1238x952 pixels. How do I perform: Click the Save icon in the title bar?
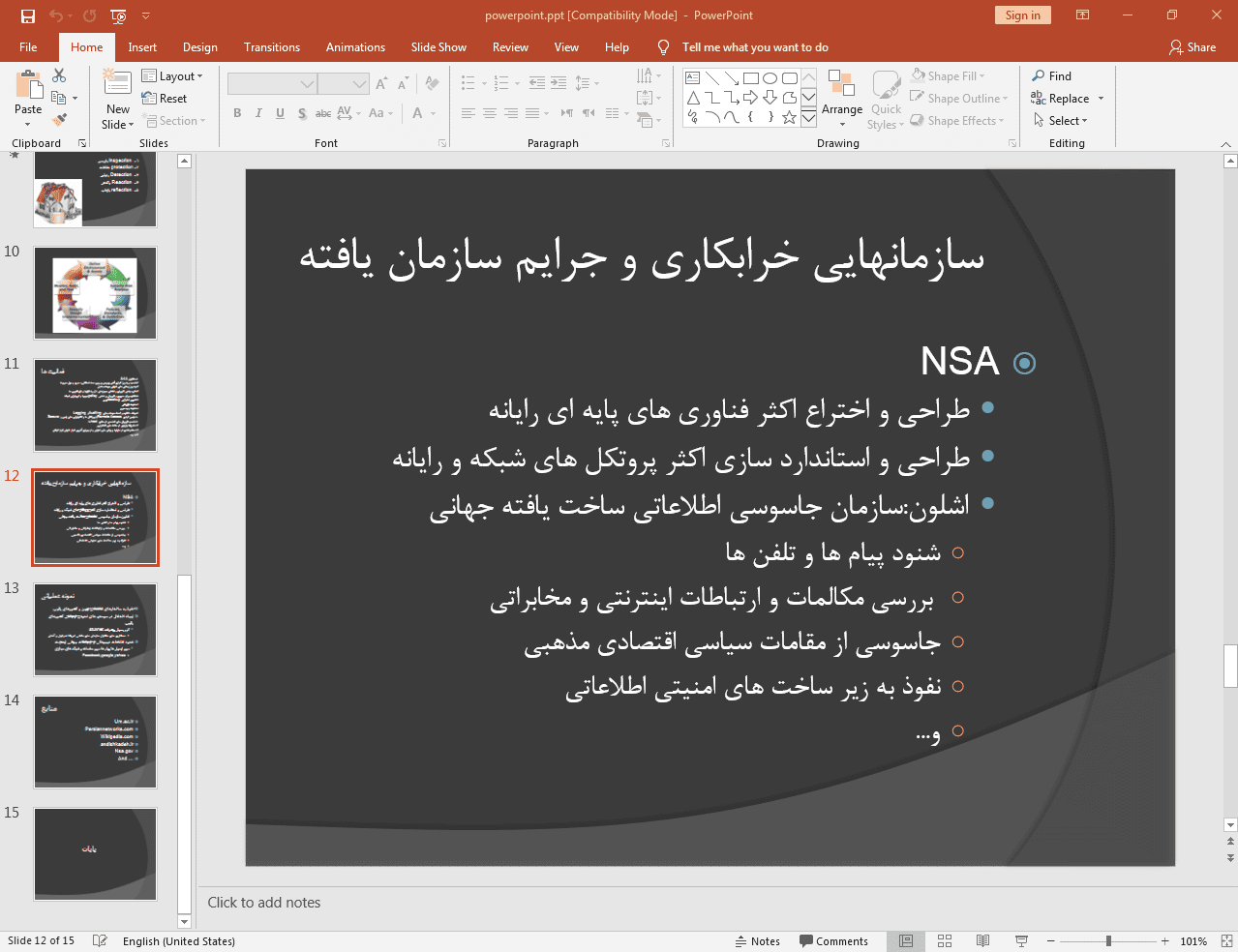pyautogui.click(x=27, y=15)
